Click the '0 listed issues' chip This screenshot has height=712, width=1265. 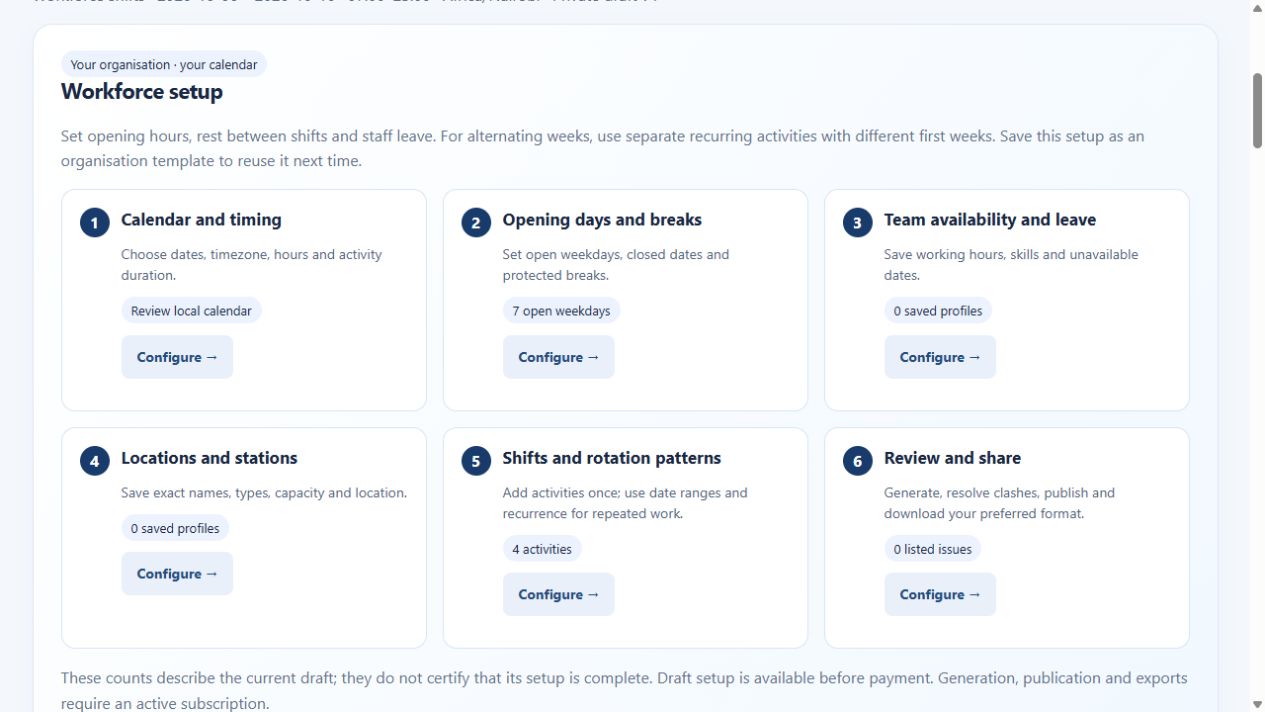click(933, 549)
